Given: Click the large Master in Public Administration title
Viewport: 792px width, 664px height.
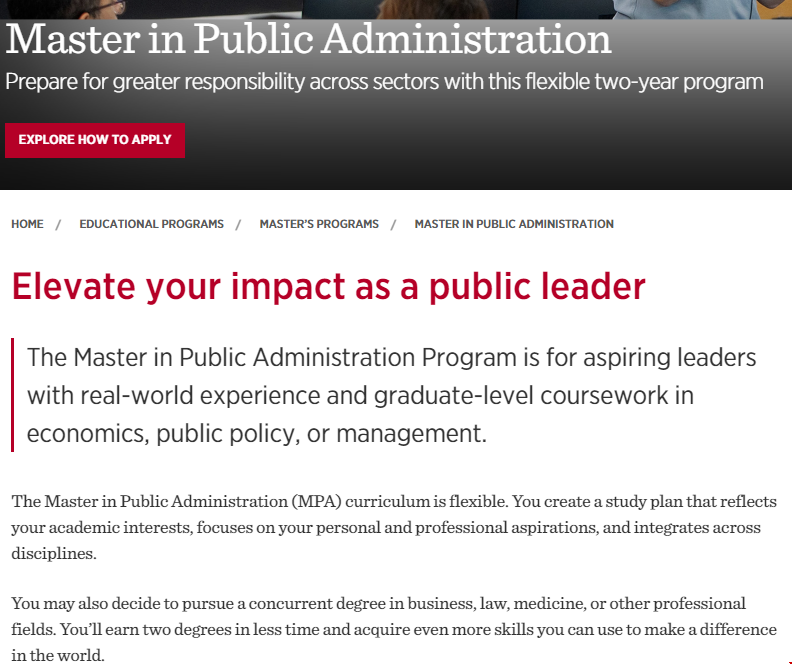Looking at the screenshot, I should coord(308,40).
